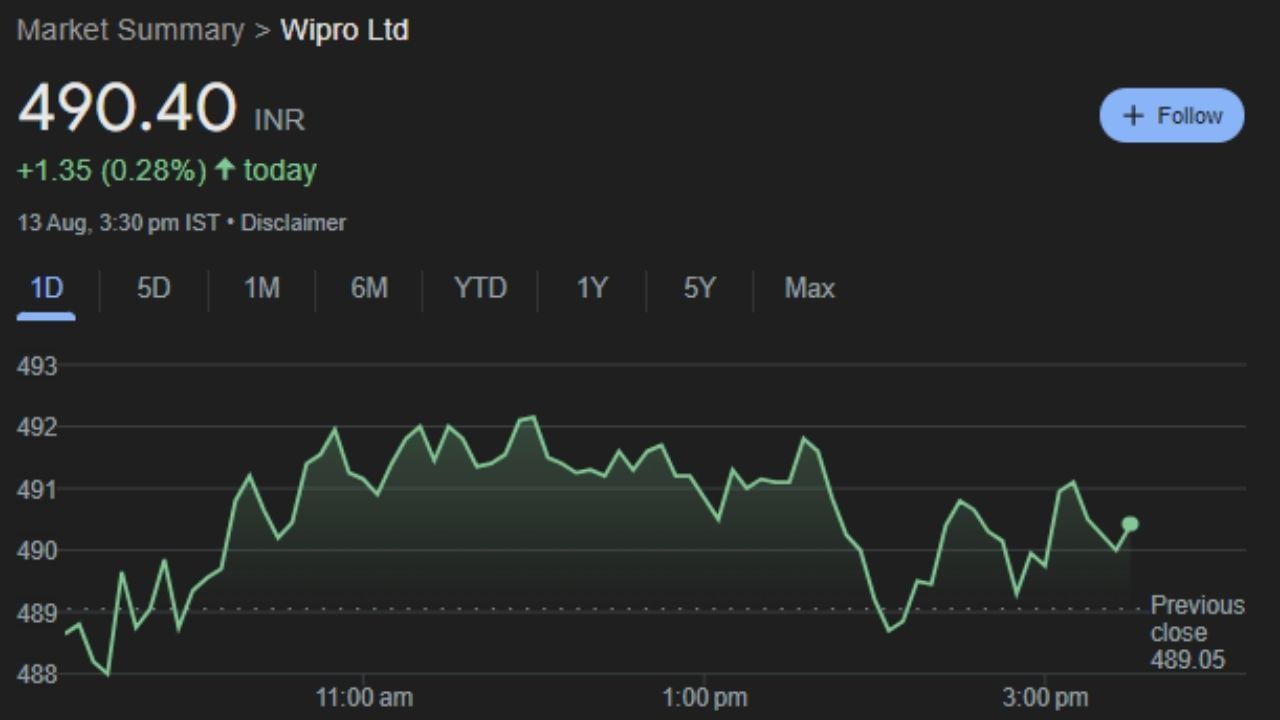Screen dimensions: 1280x720
Task: Click the 490 y-axis label
Action: pyautogui.click(x=37, y=551)
